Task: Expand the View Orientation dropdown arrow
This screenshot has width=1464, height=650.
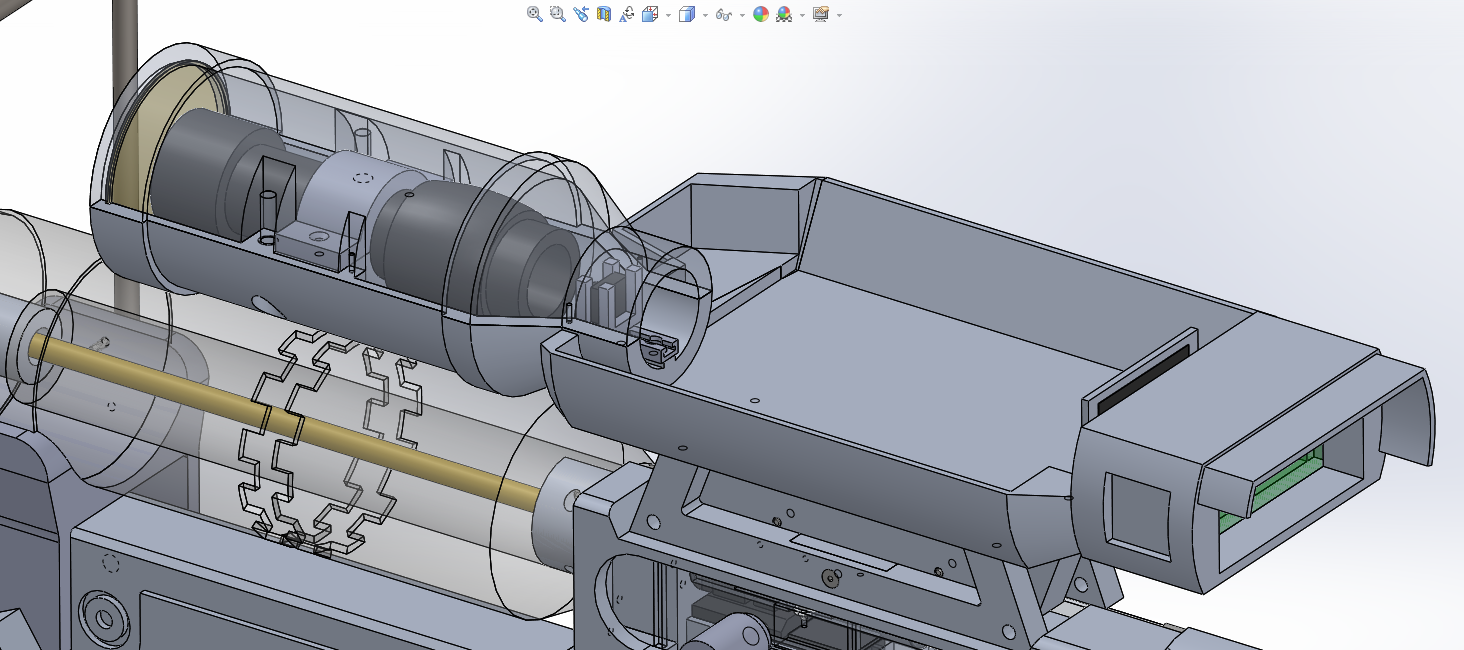Action: pyautogui.click(x=667, y=15)
